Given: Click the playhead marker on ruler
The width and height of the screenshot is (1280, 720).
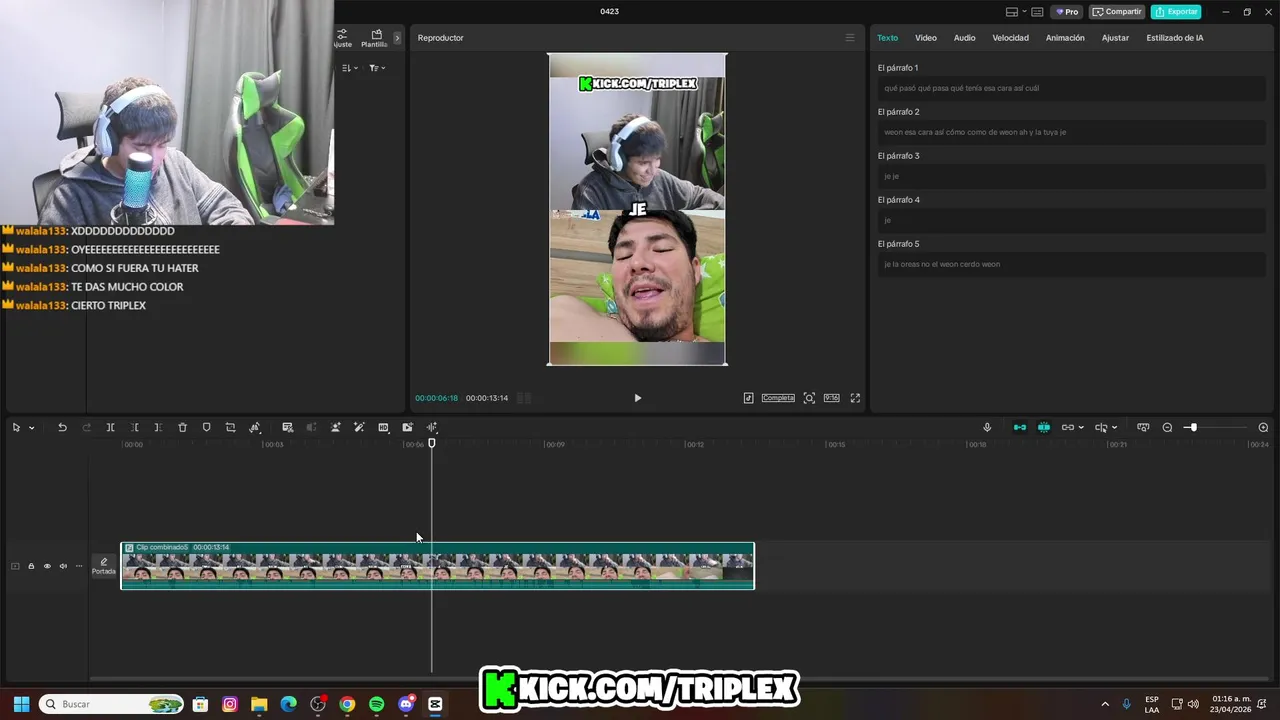Looking at the screenshot, I should [x=432, y=443].
